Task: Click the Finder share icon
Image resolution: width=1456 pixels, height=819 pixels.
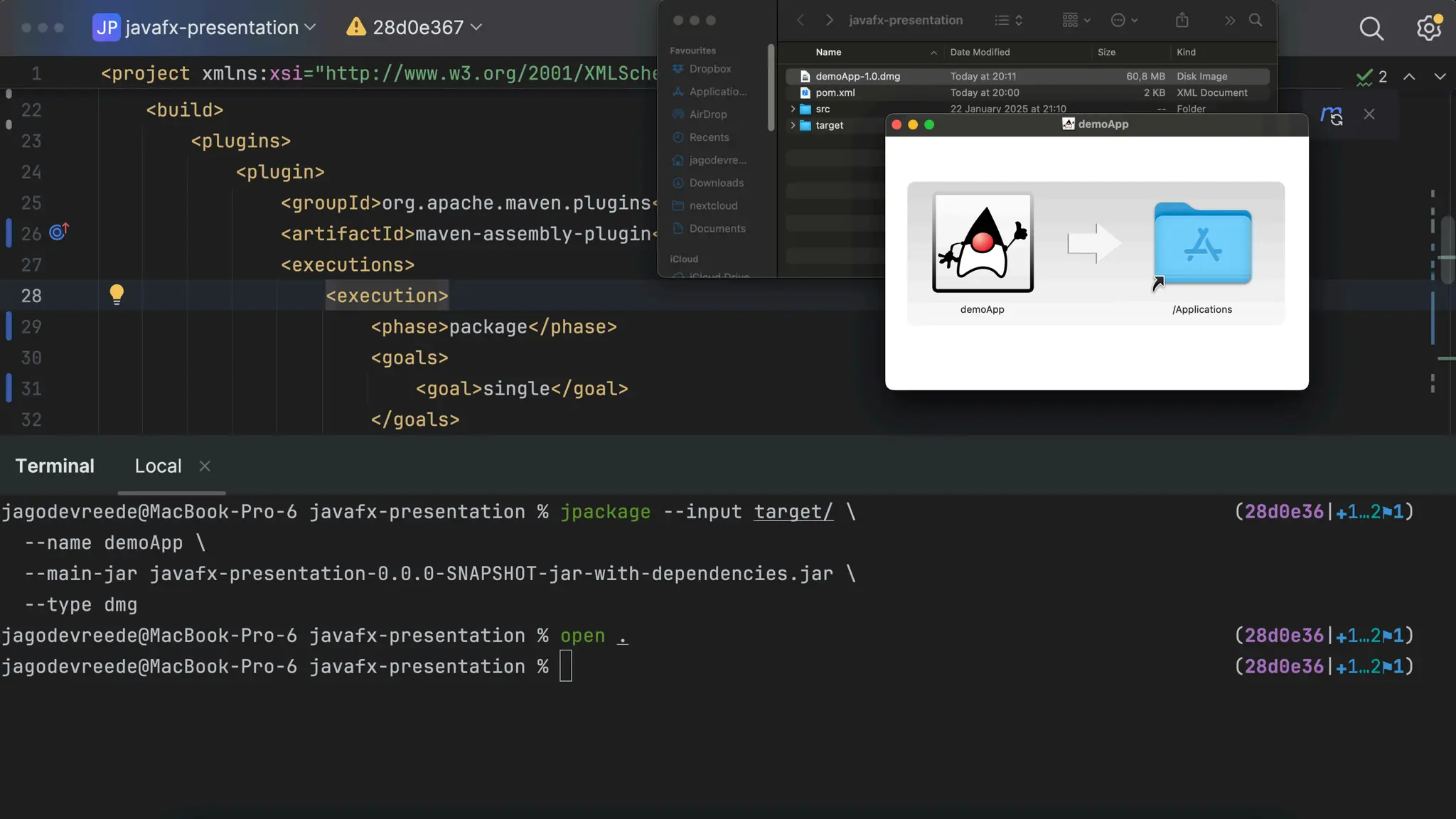Action: (1182, 21)
